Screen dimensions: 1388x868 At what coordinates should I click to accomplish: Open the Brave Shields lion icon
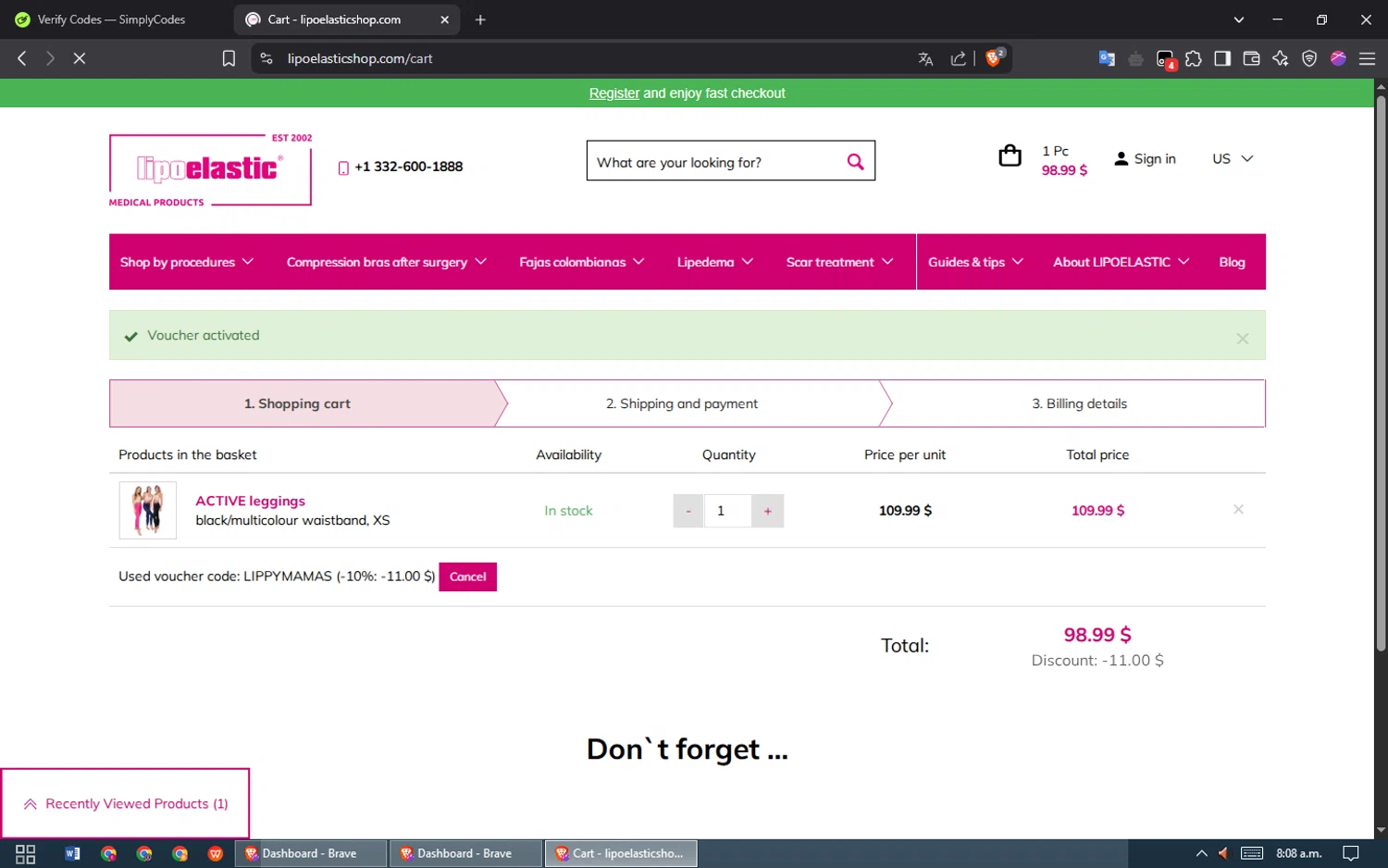pyautogui.click(x=995, y=57)
